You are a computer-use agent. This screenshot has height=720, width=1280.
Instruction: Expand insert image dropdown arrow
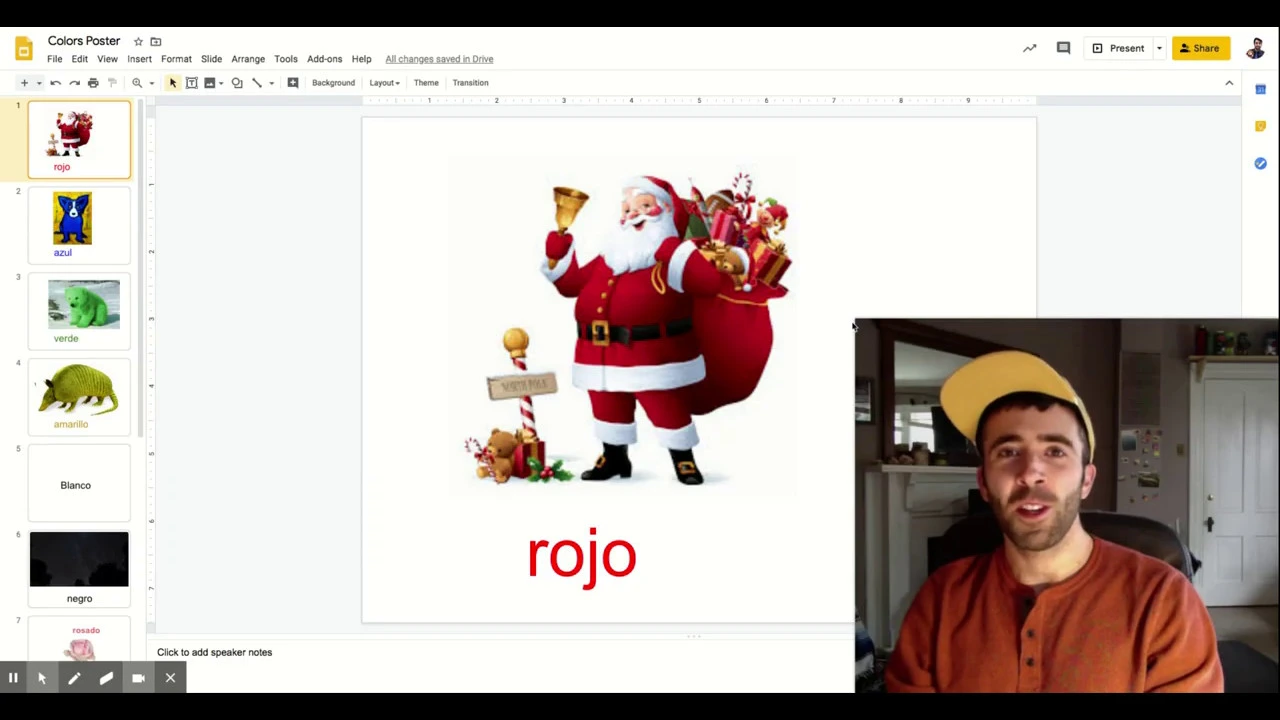(x=221, y=83)
